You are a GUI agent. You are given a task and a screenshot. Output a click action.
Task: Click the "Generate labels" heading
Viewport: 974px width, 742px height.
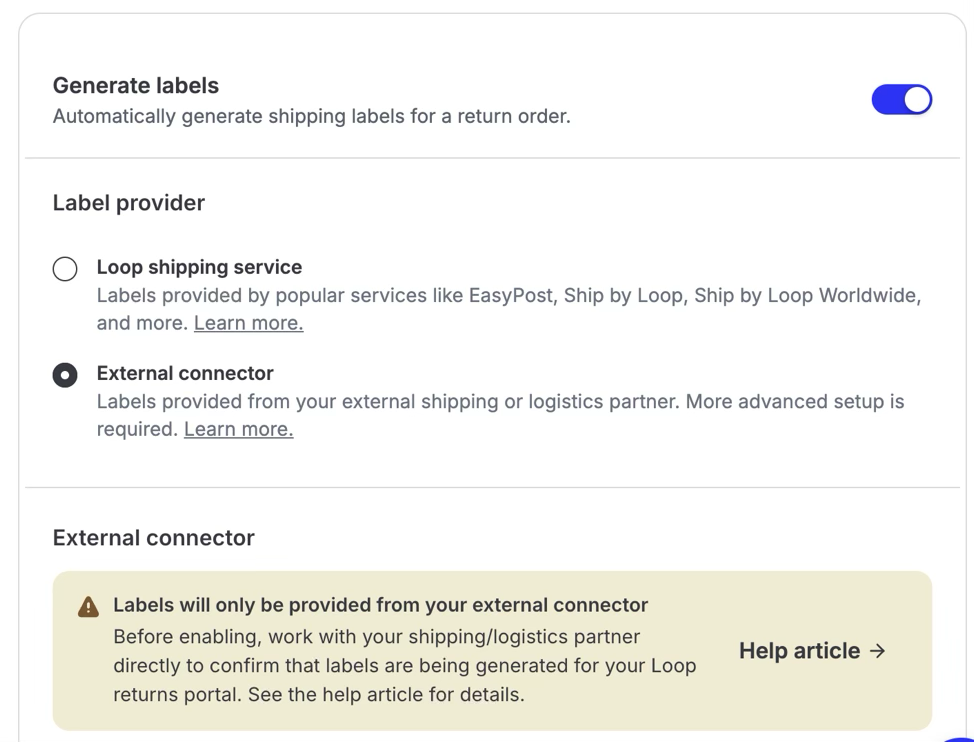click(135, 86)
